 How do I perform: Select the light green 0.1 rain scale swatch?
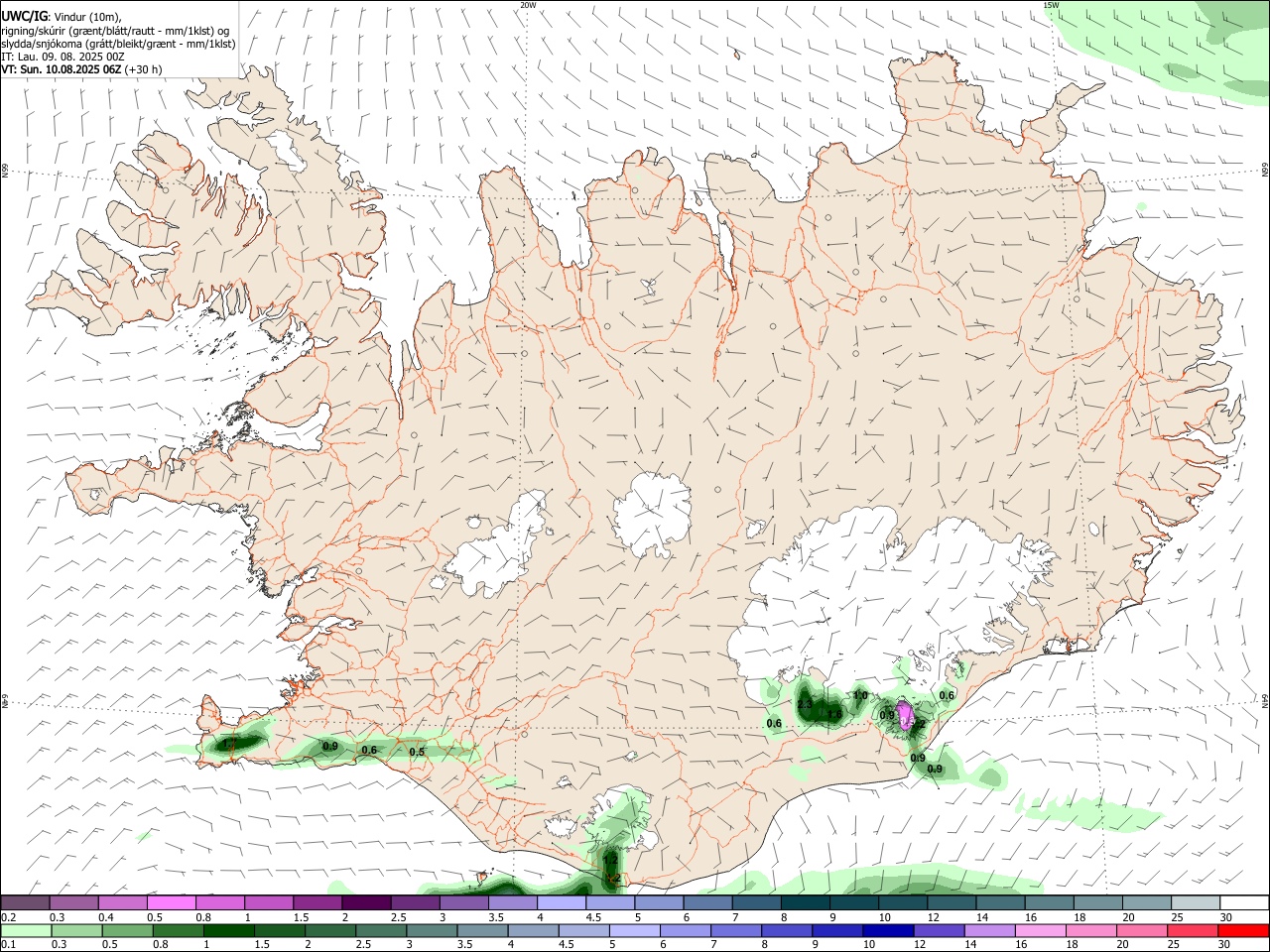pyautogui.click(x=26, y=930)
